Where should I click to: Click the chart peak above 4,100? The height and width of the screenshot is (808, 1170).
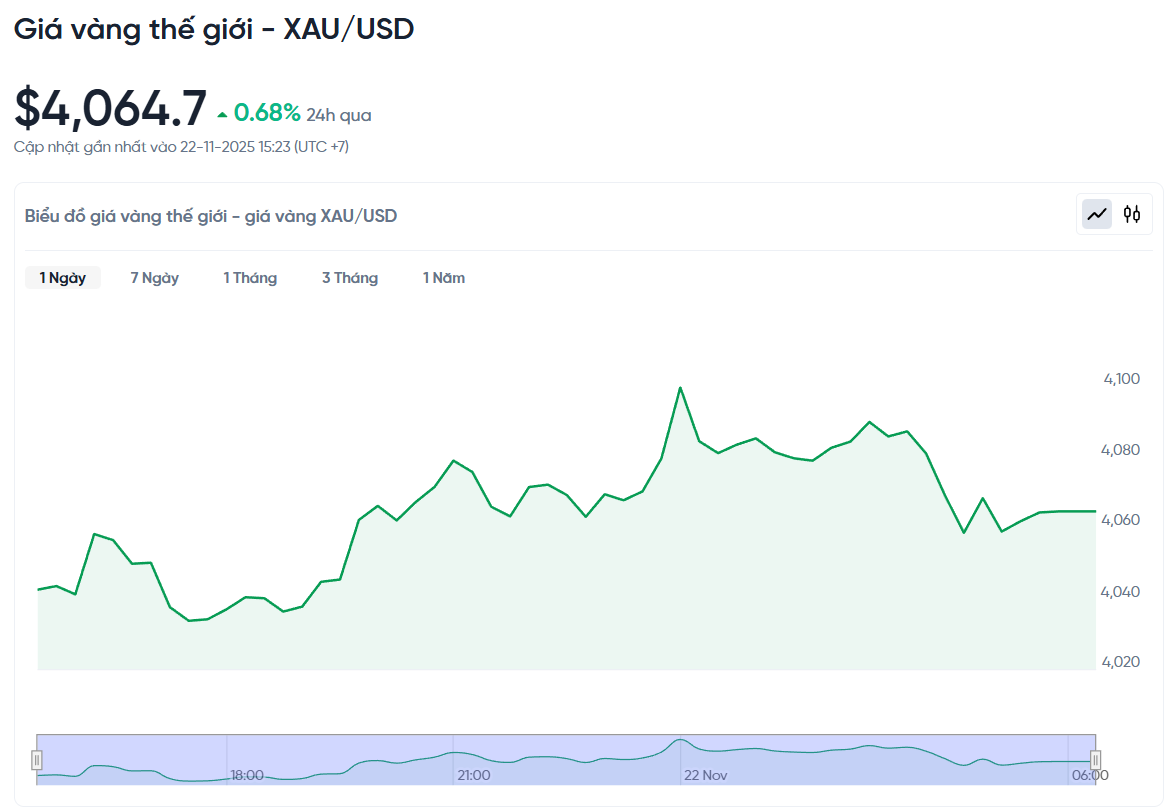pyautogui.click(x=680, y=387)
